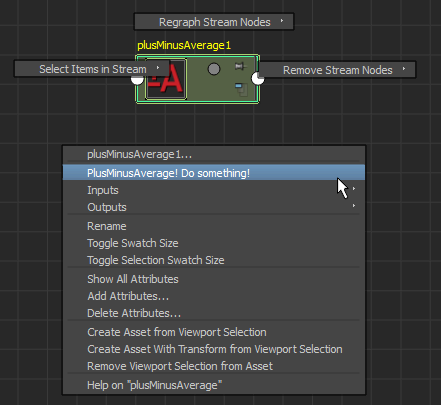Expand the Outputs submenu arrow
The image size is (441, 405).
click(x=354, y=206)
